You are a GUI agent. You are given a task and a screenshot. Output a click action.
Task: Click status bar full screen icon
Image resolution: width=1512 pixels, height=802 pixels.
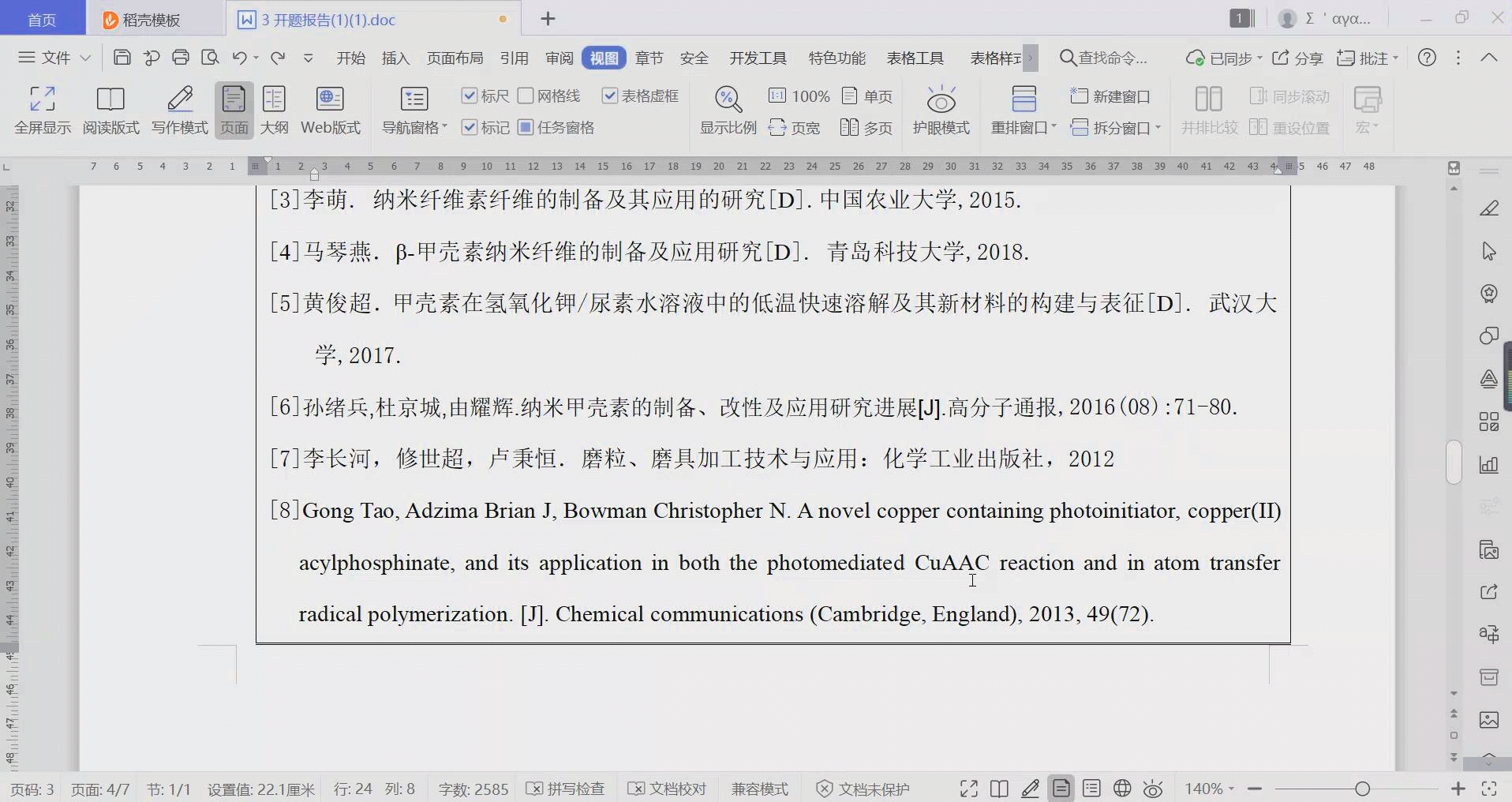969,789
